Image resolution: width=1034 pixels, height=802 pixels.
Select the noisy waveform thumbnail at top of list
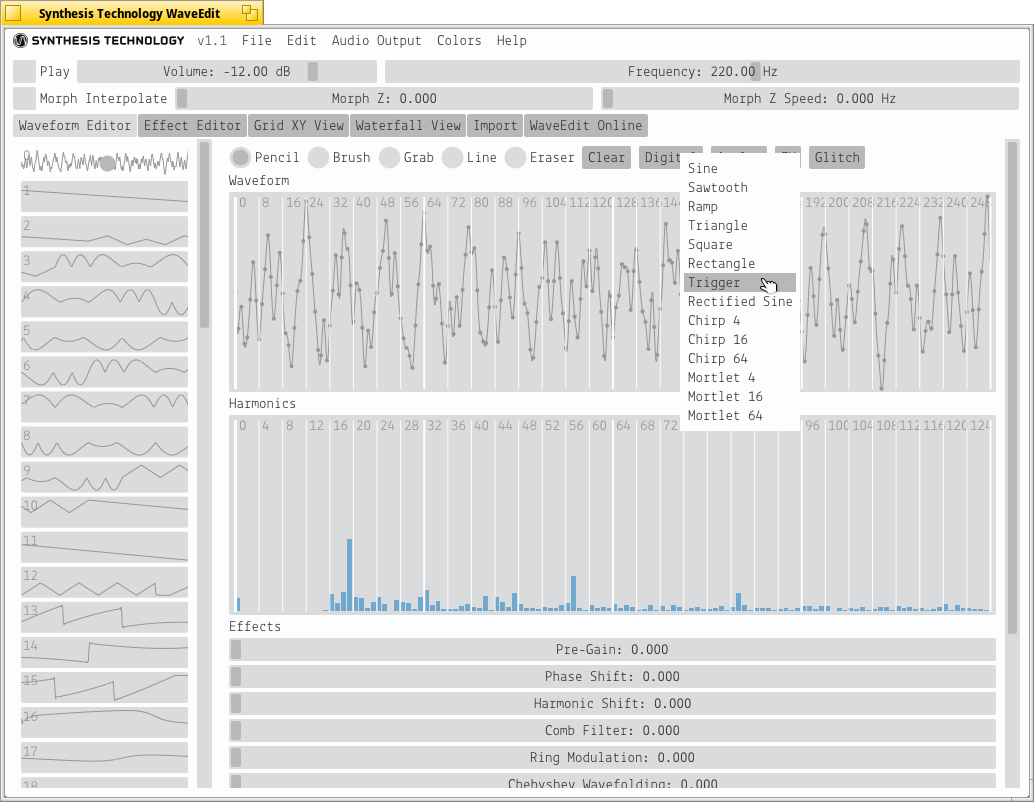(x=104, y=162)
